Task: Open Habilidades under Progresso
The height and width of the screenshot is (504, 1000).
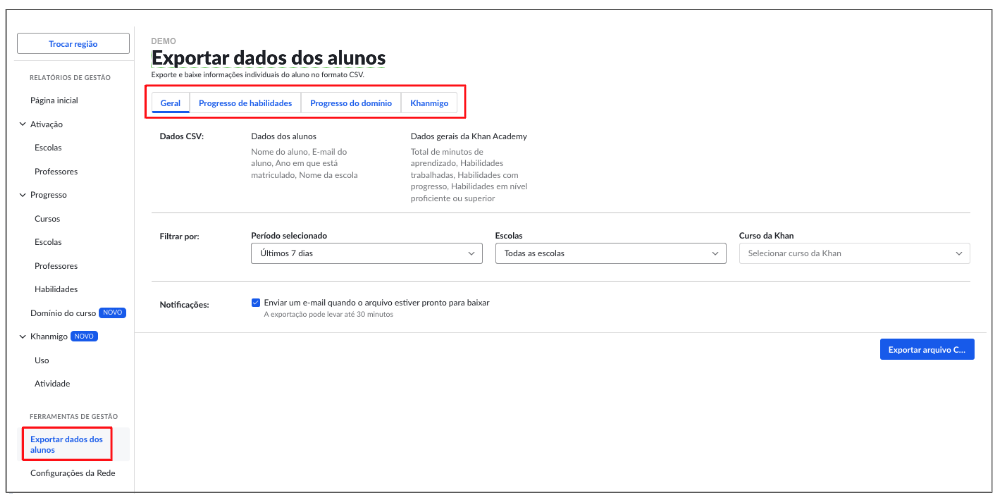Action: [x=56, y=290]
